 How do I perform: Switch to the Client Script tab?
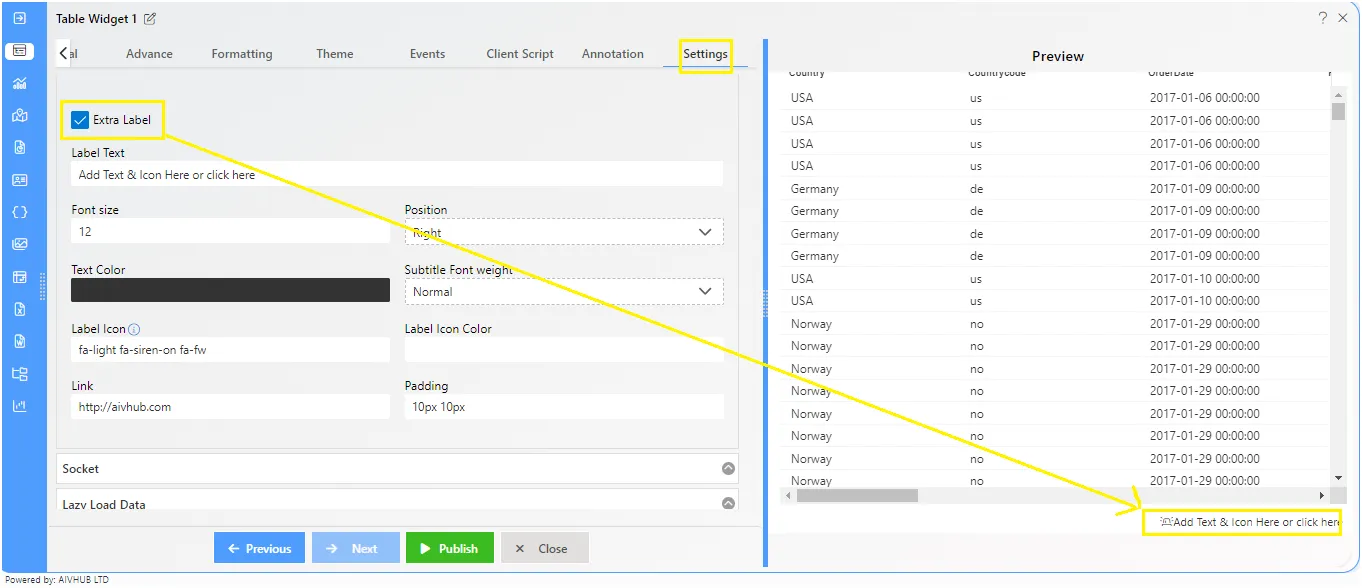pyautogui.click(x=520, y=54)
